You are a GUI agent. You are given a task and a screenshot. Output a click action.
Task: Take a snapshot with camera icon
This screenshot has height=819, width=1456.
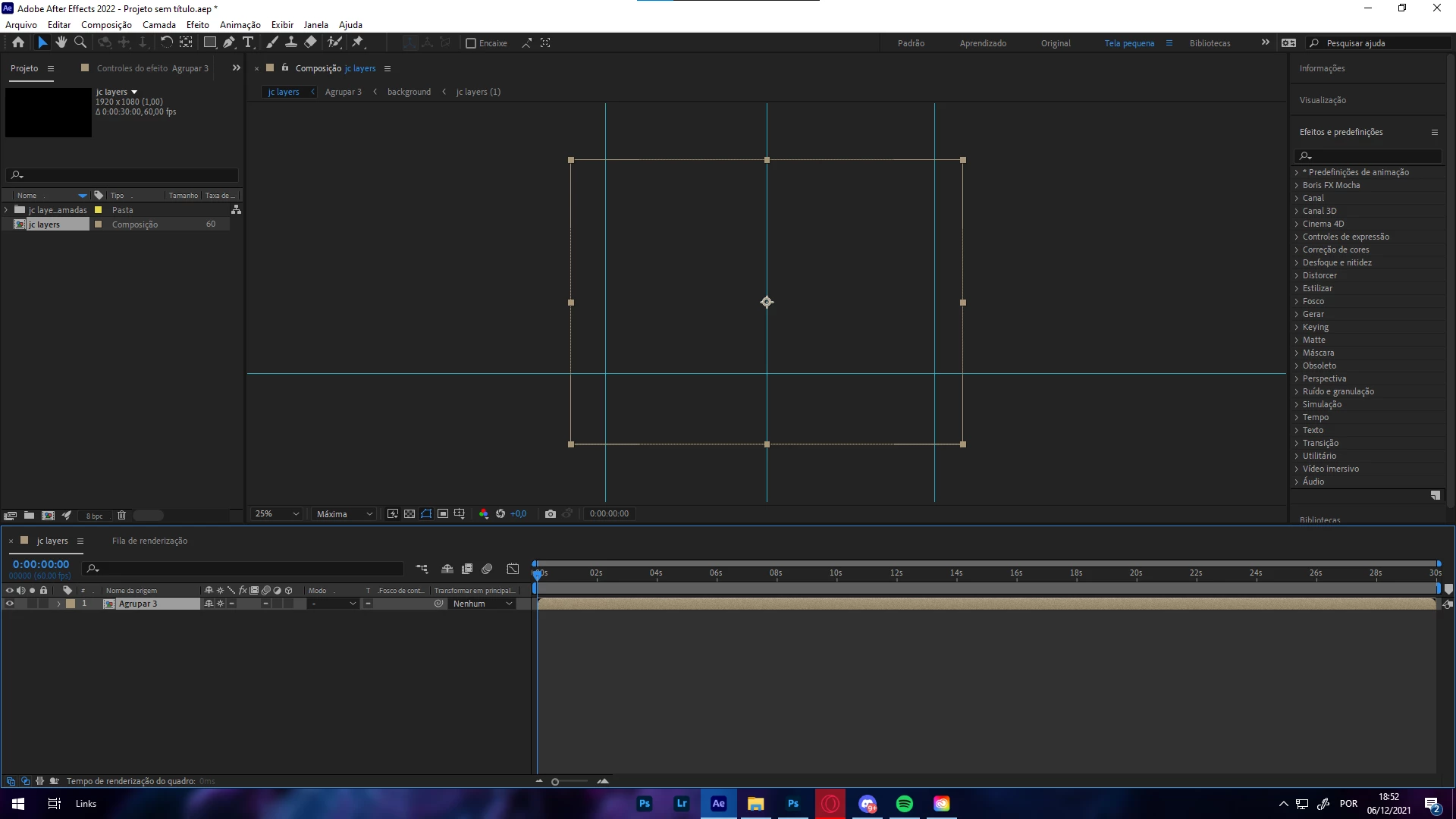(x=551, y=513)
